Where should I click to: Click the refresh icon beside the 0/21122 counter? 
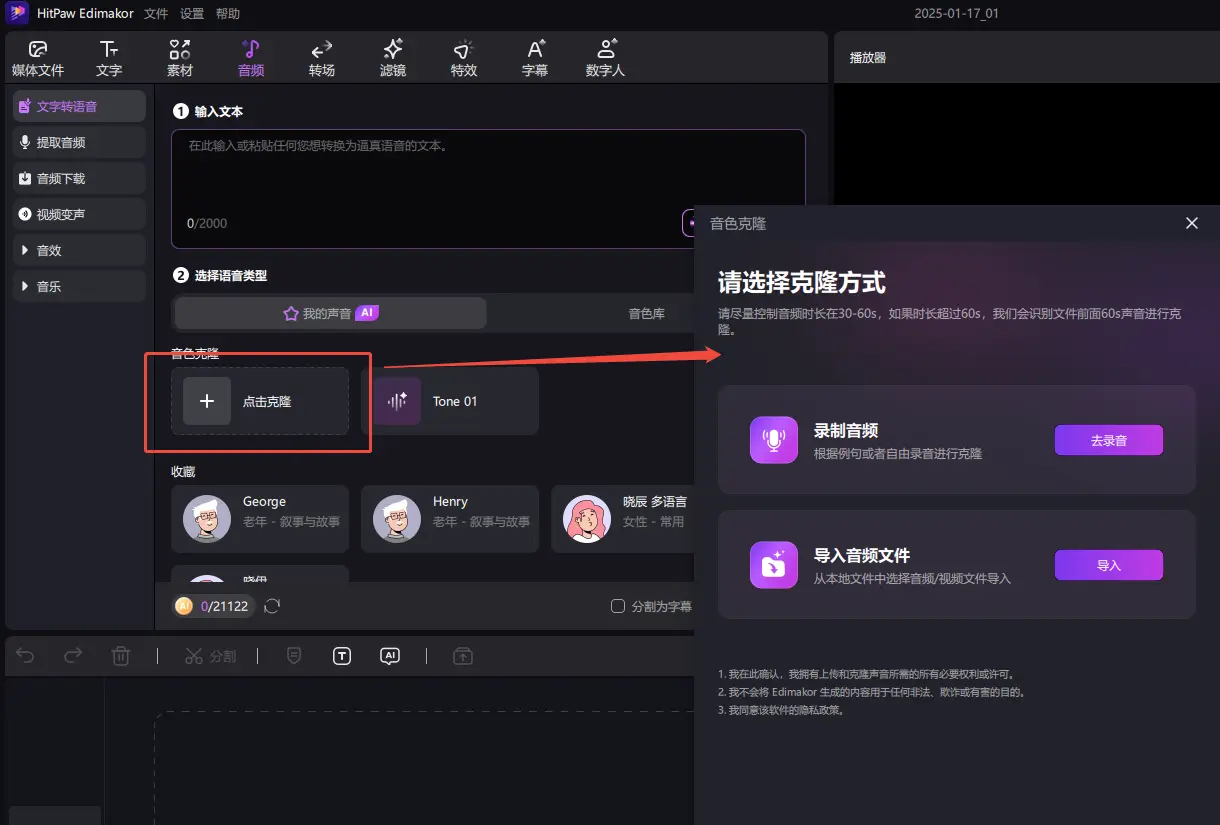272,606
